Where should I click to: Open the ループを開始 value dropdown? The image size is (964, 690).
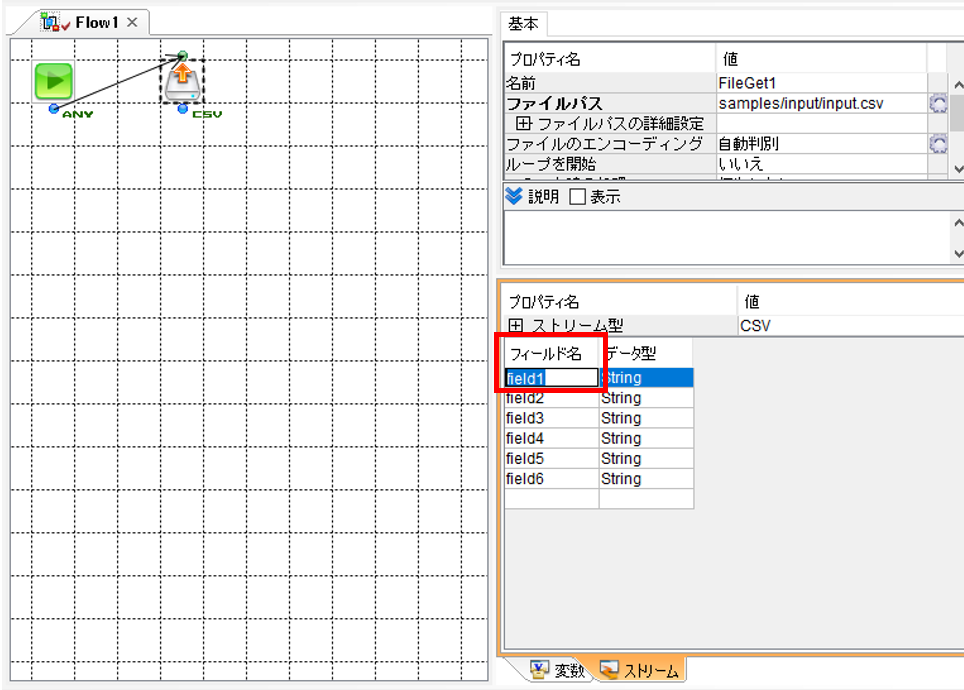click(821, 164)
